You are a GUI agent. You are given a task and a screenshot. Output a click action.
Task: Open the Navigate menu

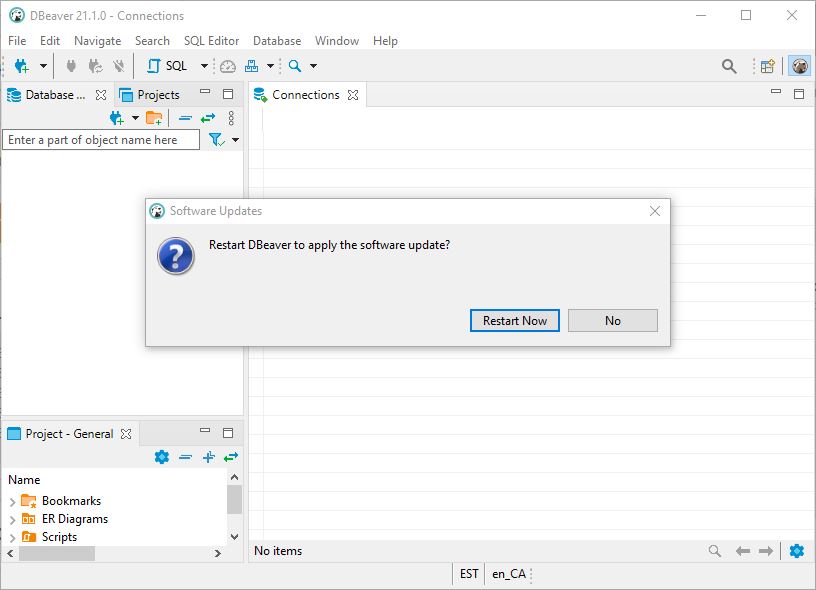pyautogui.click(x=97, y=41)
